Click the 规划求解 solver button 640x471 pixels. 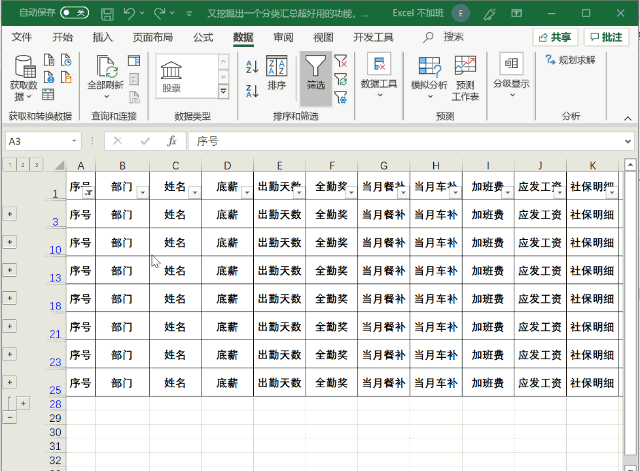pos(570,60)
